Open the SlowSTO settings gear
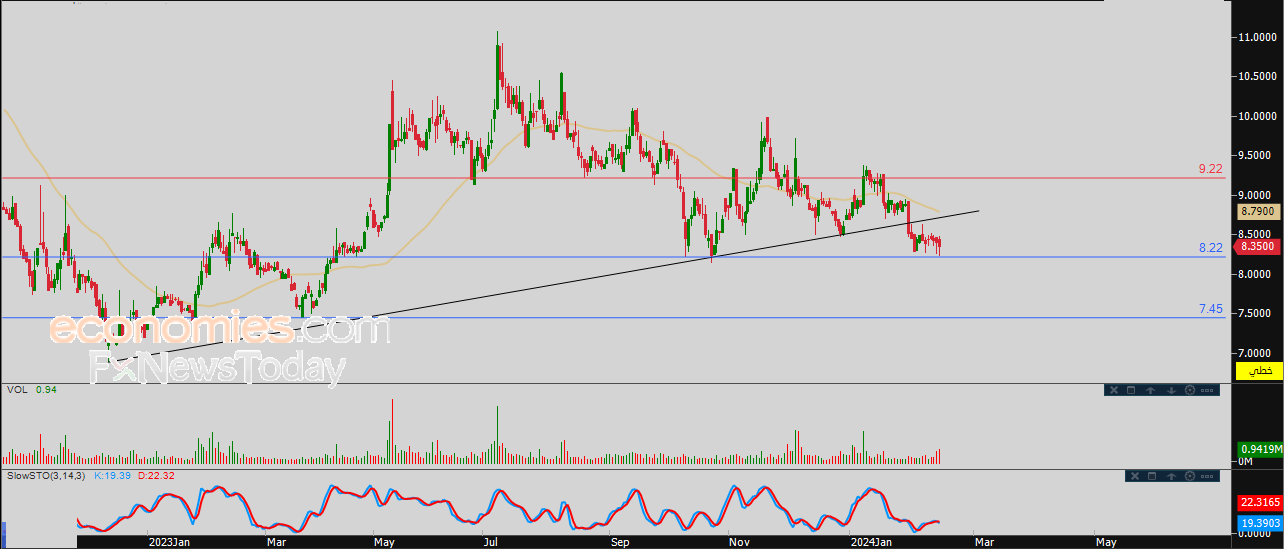The width and height of the screenshot is (1284, 549). (1190, 476)
